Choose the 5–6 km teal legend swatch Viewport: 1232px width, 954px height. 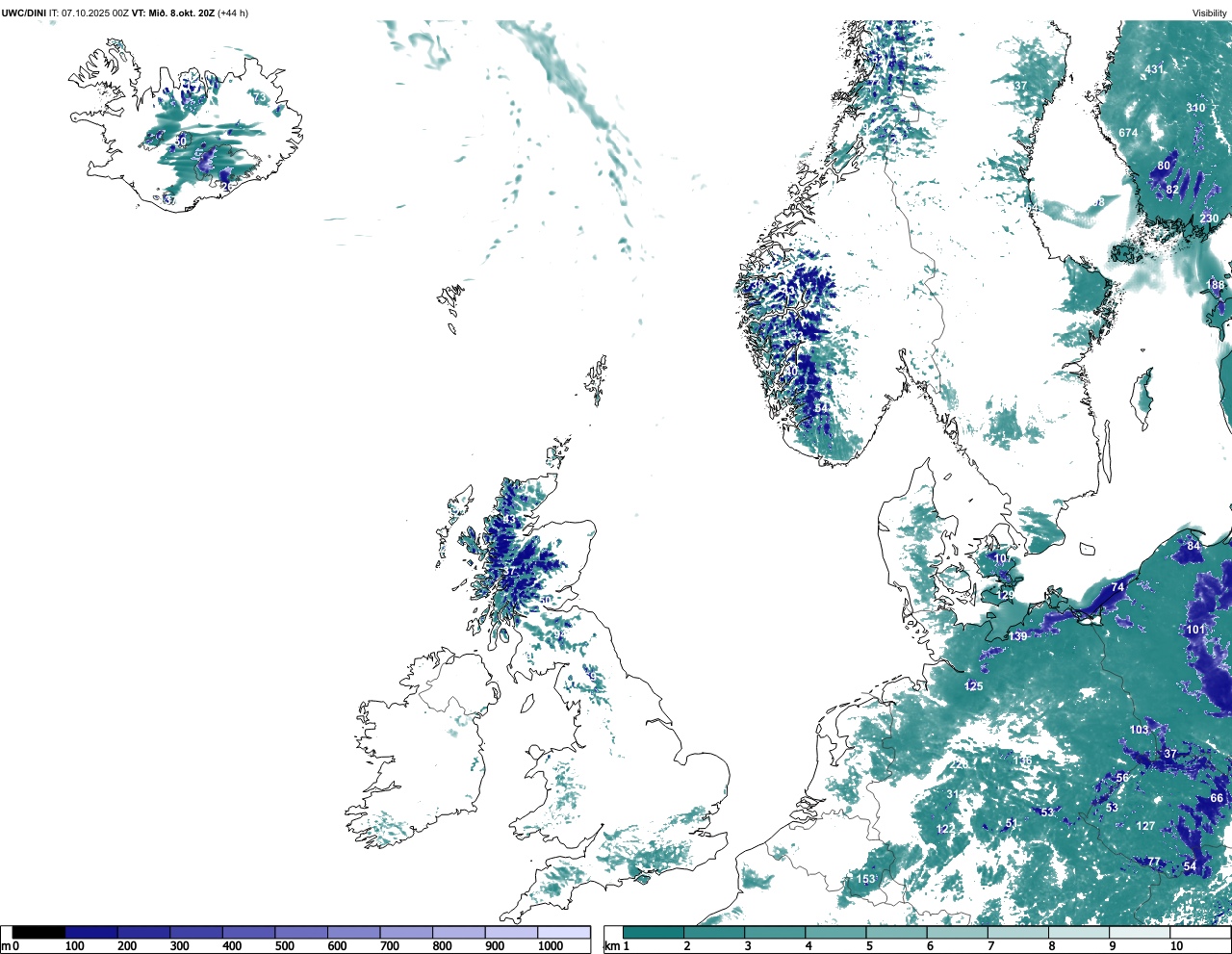(x=897, y=932)
